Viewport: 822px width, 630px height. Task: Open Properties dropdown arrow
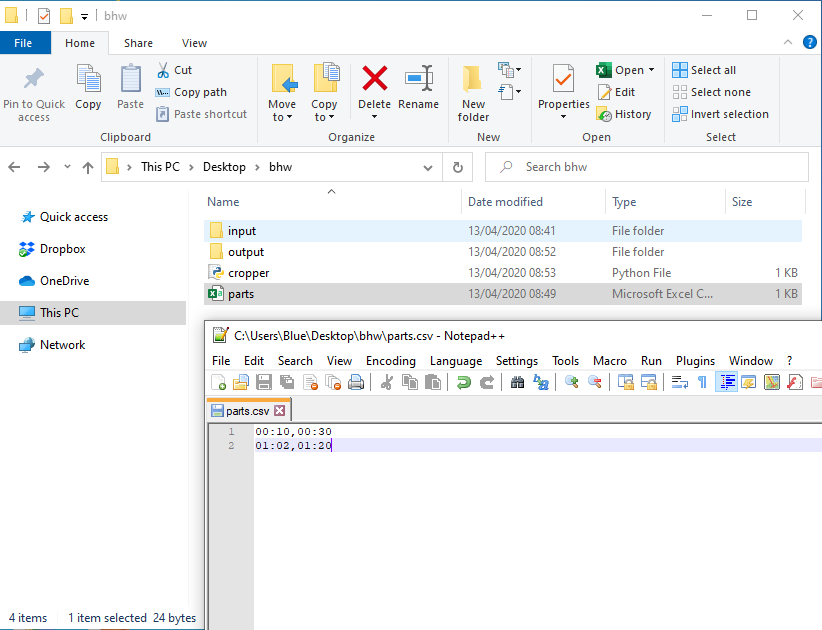(564, 116)
